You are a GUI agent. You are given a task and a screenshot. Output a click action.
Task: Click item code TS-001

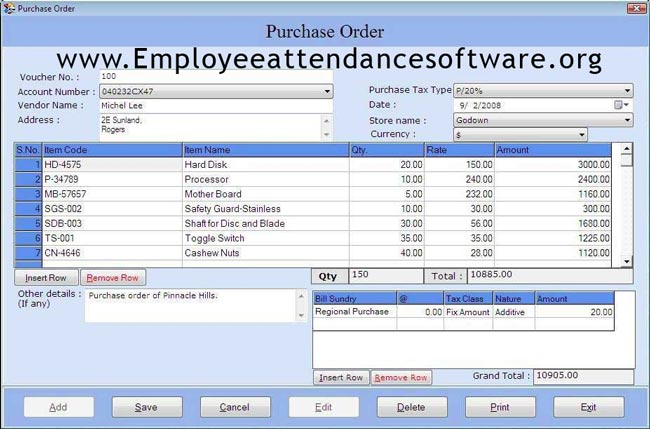[112, 238]
